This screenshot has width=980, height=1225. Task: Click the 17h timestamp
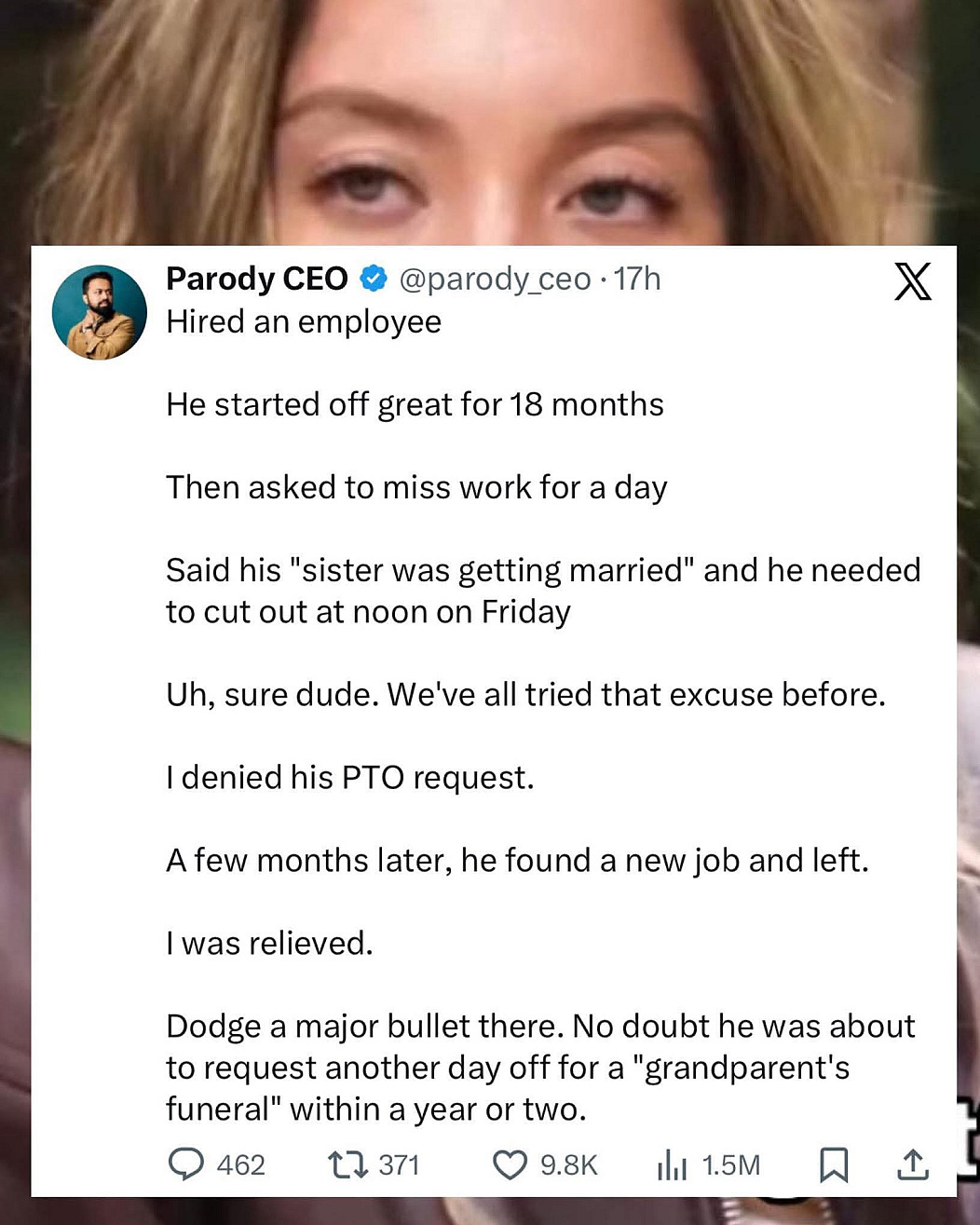(x=638, y=279)
